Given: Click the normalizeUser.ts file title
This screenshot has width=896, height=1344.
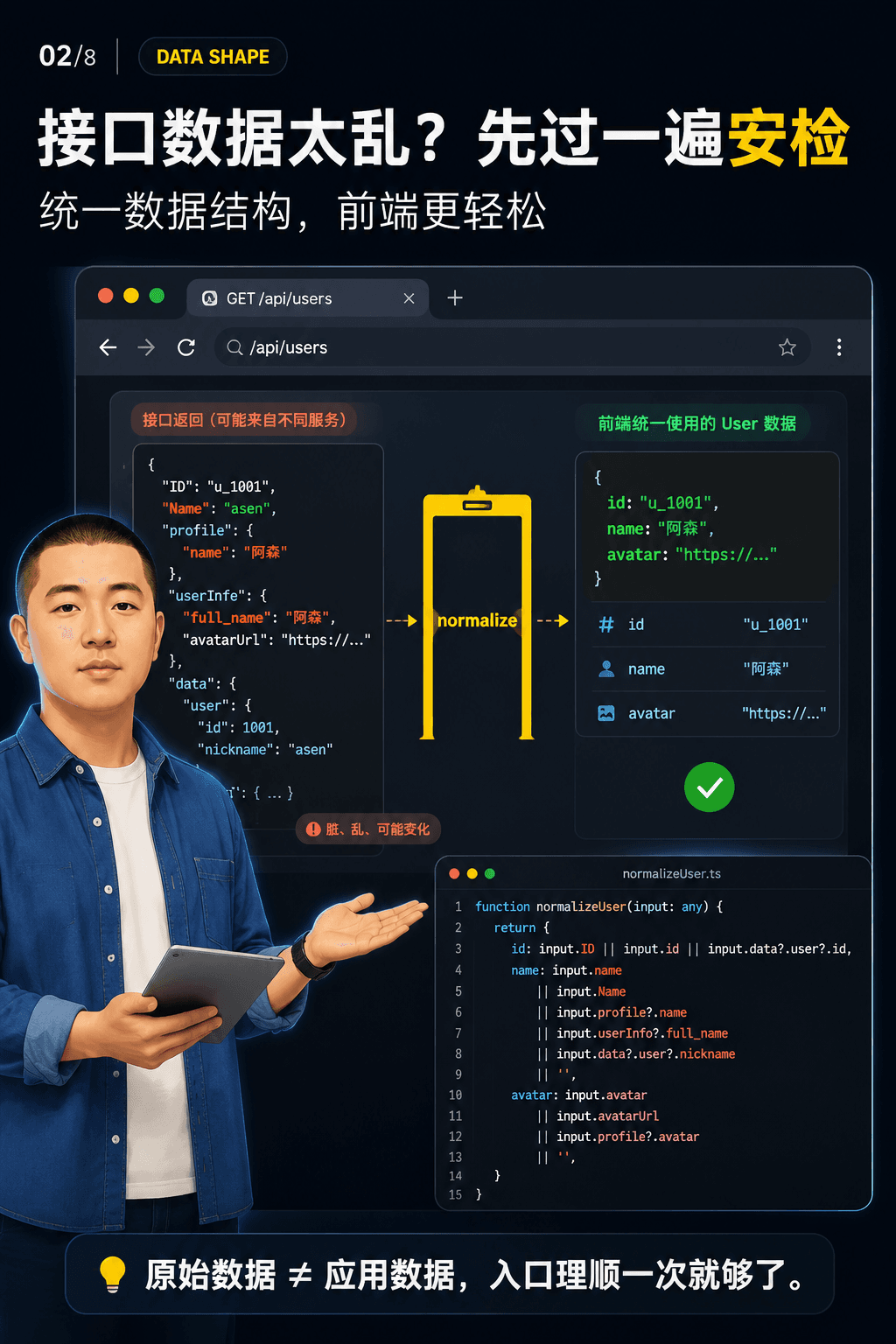Looking at the screenshot, I should (672, 873).
